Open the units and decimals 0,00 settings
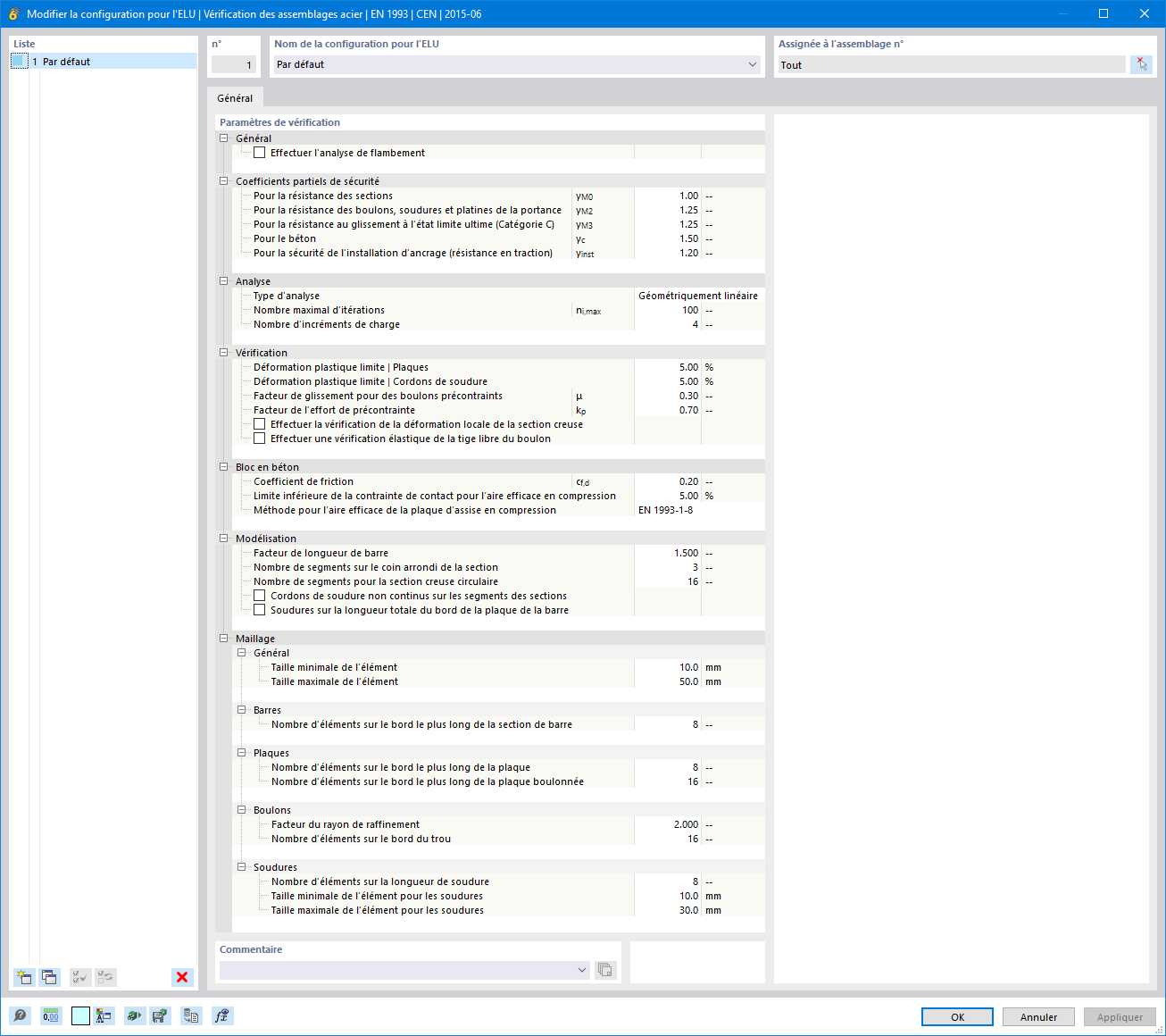This screenshot has height=1036, width=1166. pyautogui.click(x=51, y=1015)
